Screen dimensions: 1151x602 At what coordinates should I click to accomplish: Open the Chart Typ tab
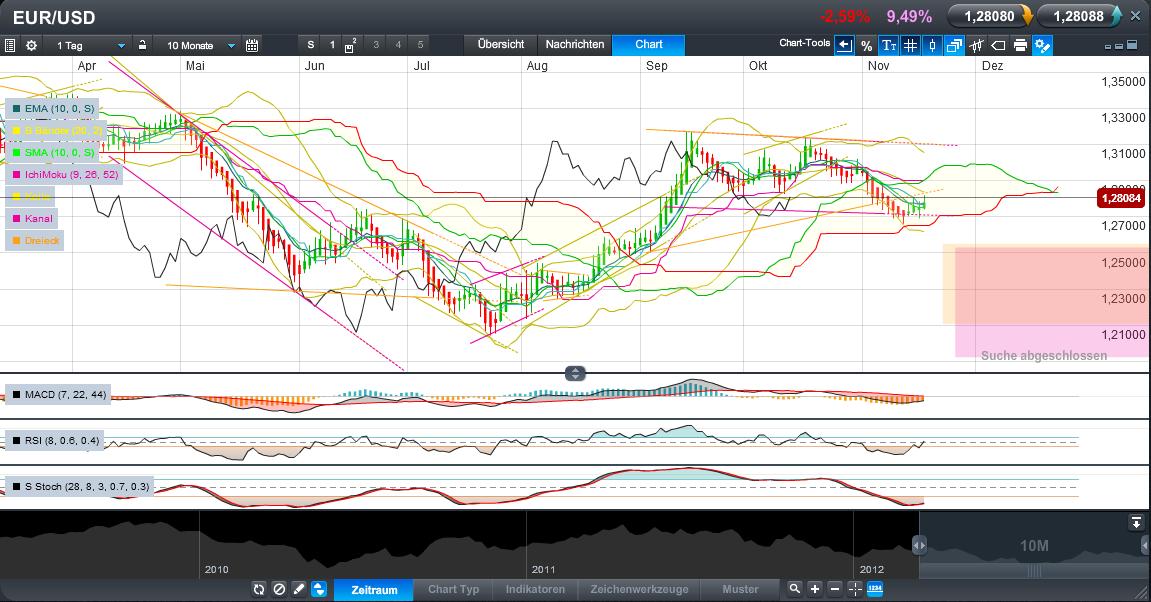click(454, 590)
